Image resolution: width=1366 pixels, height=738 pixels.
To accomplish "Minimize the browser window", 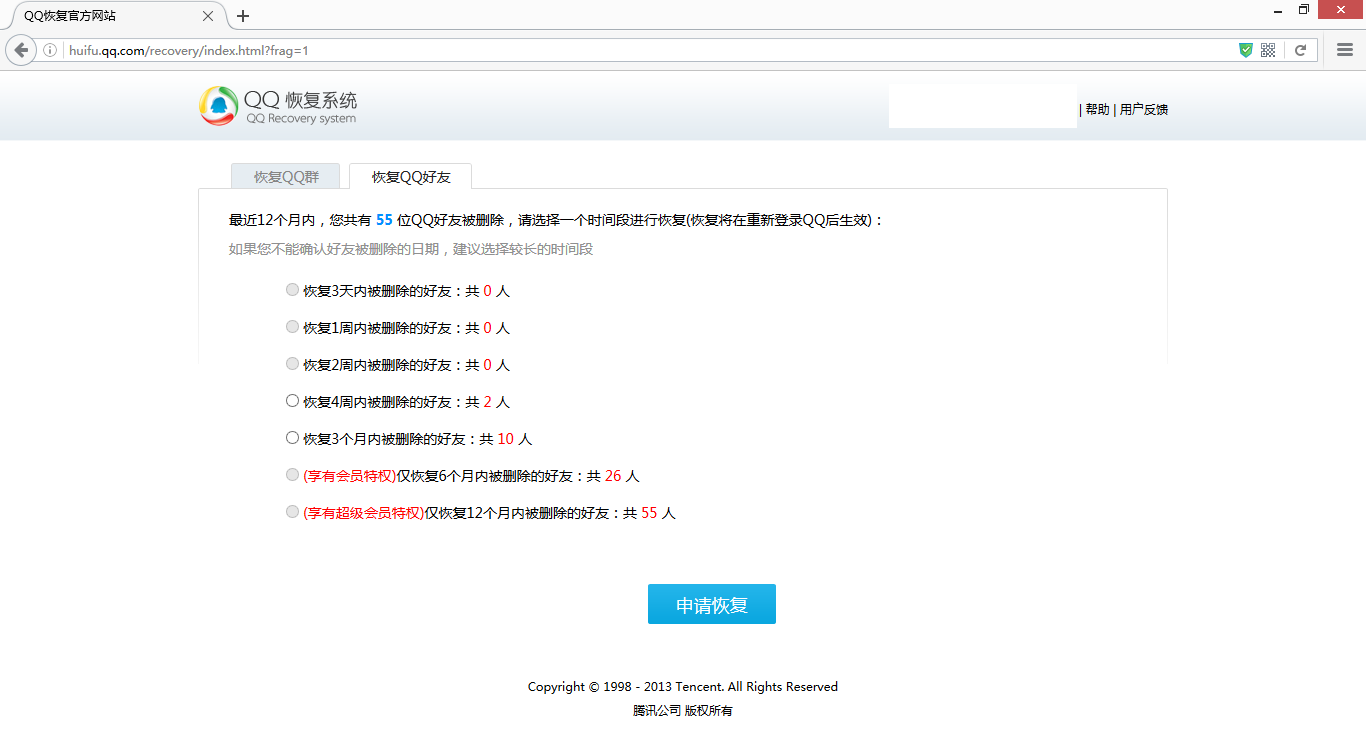I will pos(1279,10).
